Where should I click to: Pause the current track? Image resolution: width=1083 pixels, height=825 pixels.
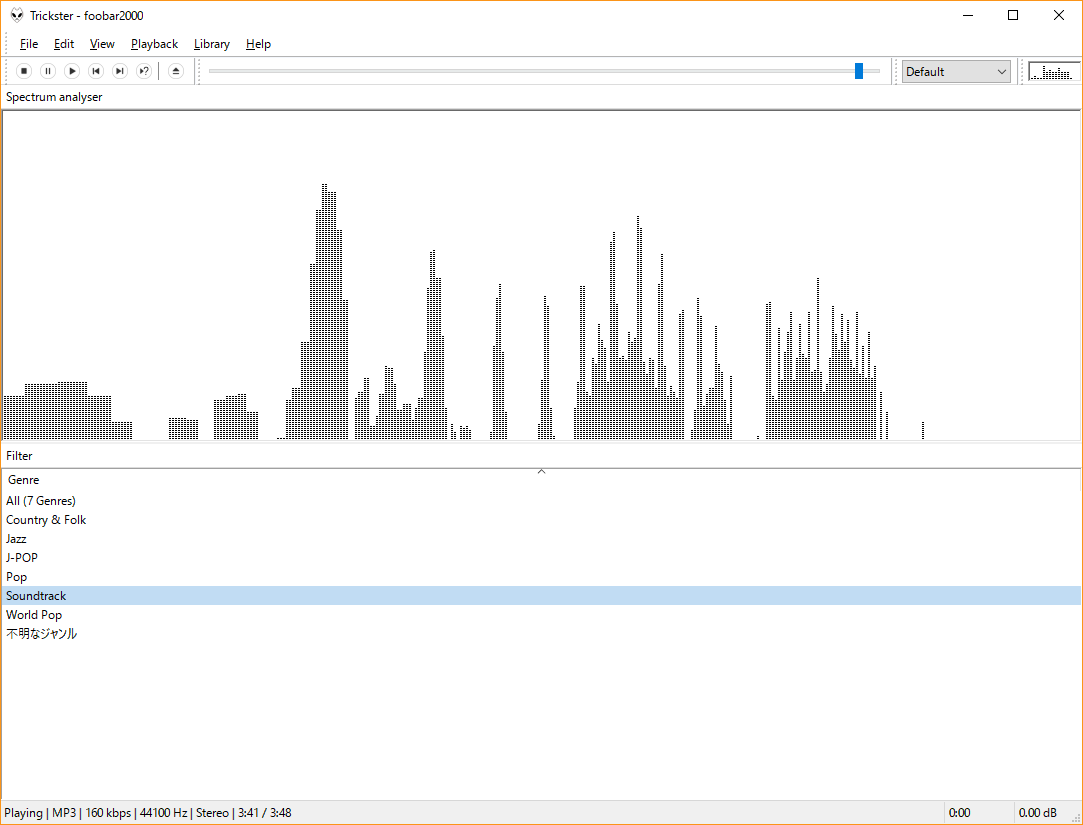48,71
